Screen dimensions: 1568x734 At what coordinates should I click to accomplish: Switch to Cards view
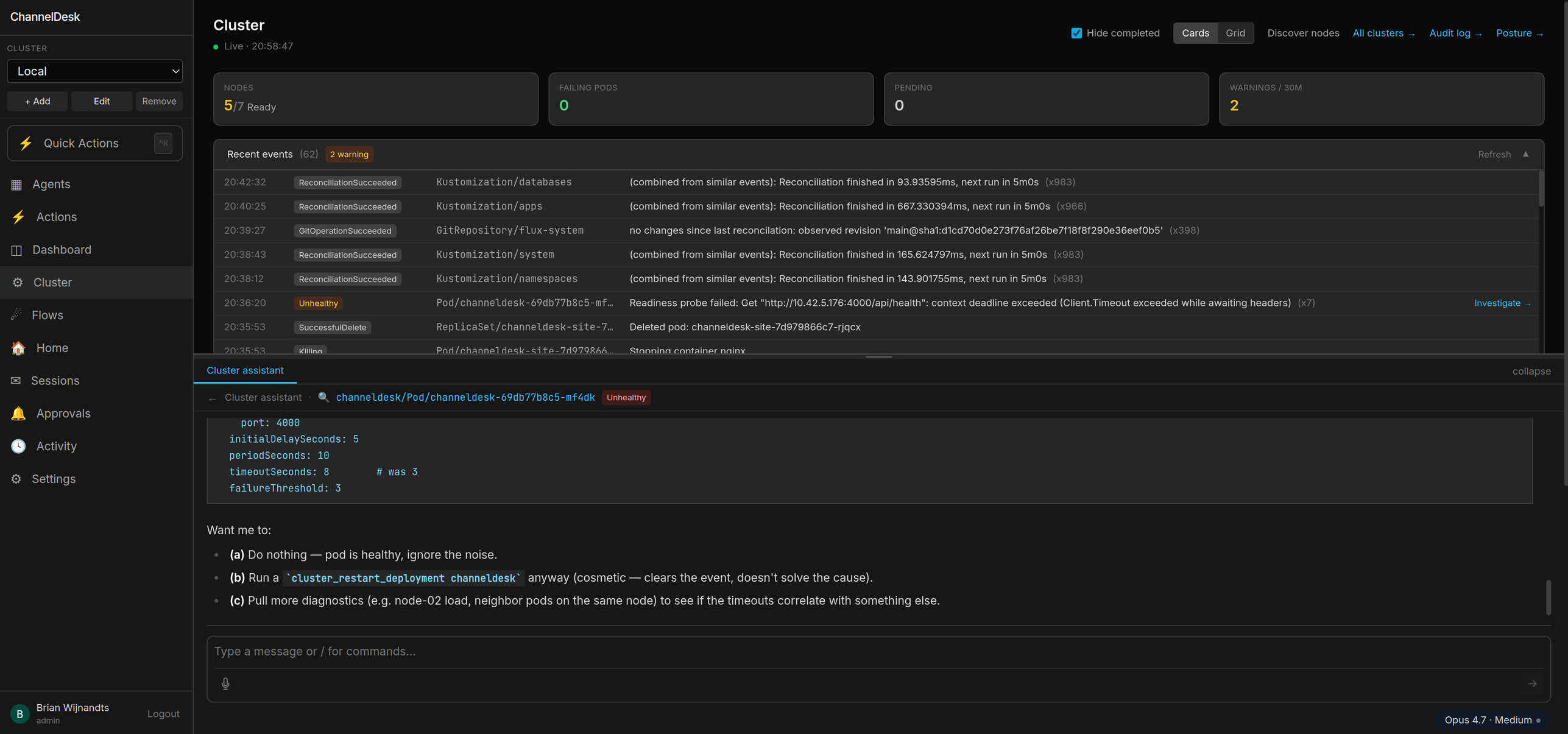click(x=1195, y=33)
